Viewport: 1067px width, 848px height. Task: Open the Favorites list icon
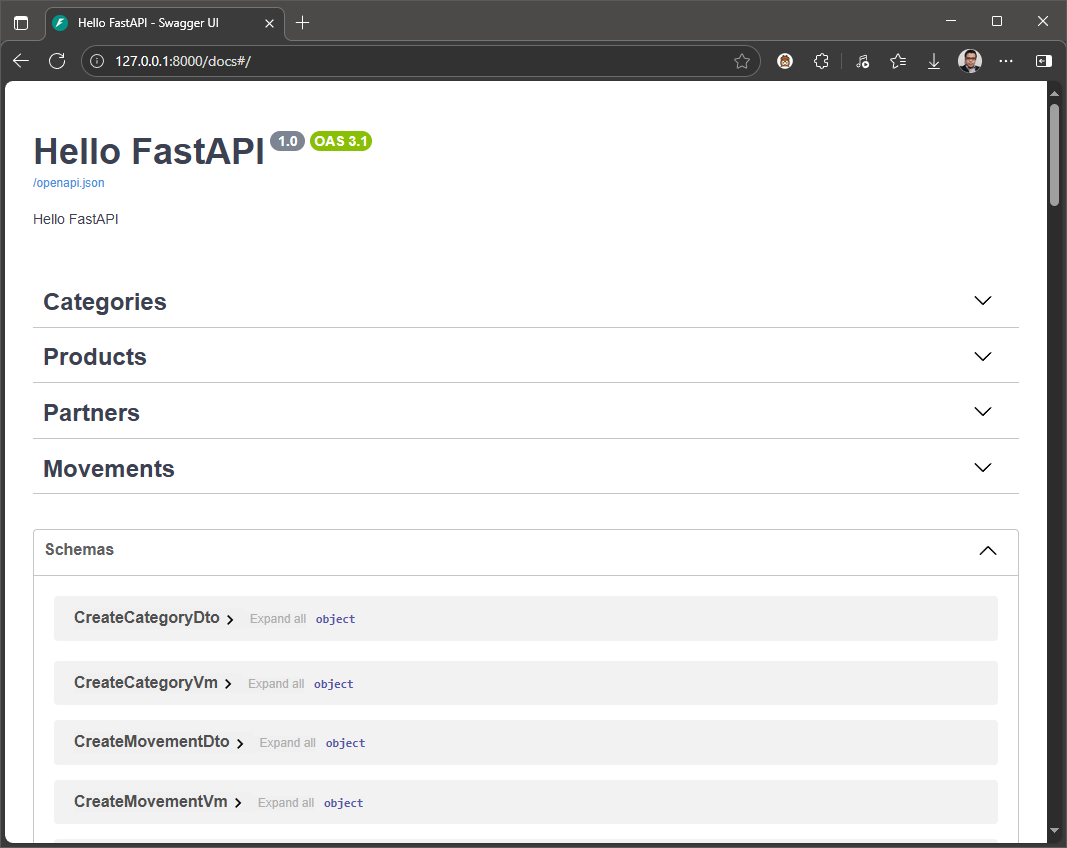click(898, 61)
